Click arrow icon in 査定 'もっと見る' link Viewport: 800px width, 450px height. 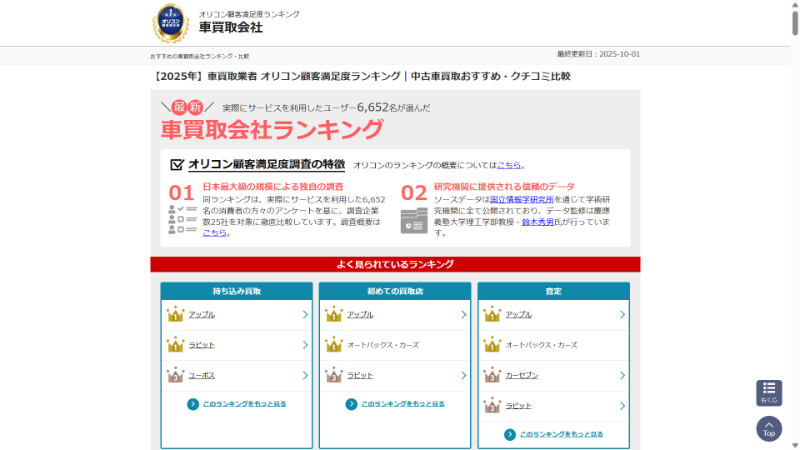pyautogui.click(x=510, y=434)
